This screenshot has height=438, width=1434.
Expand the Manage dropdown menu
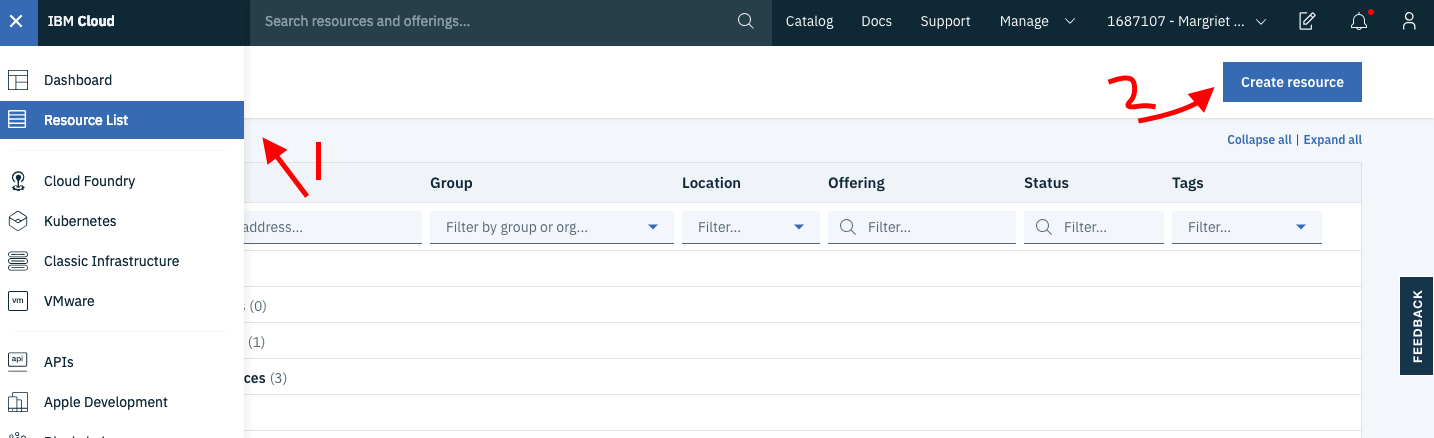[1037, 21]
